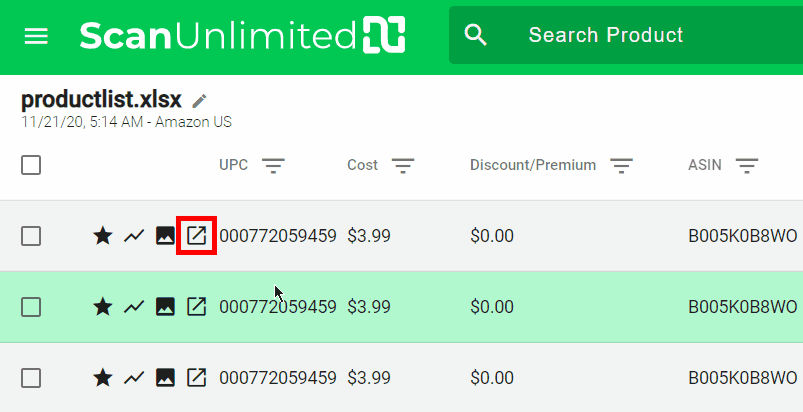803x412 pixels.
Task: Open the ASIN column filter
Action: [747, 165]
